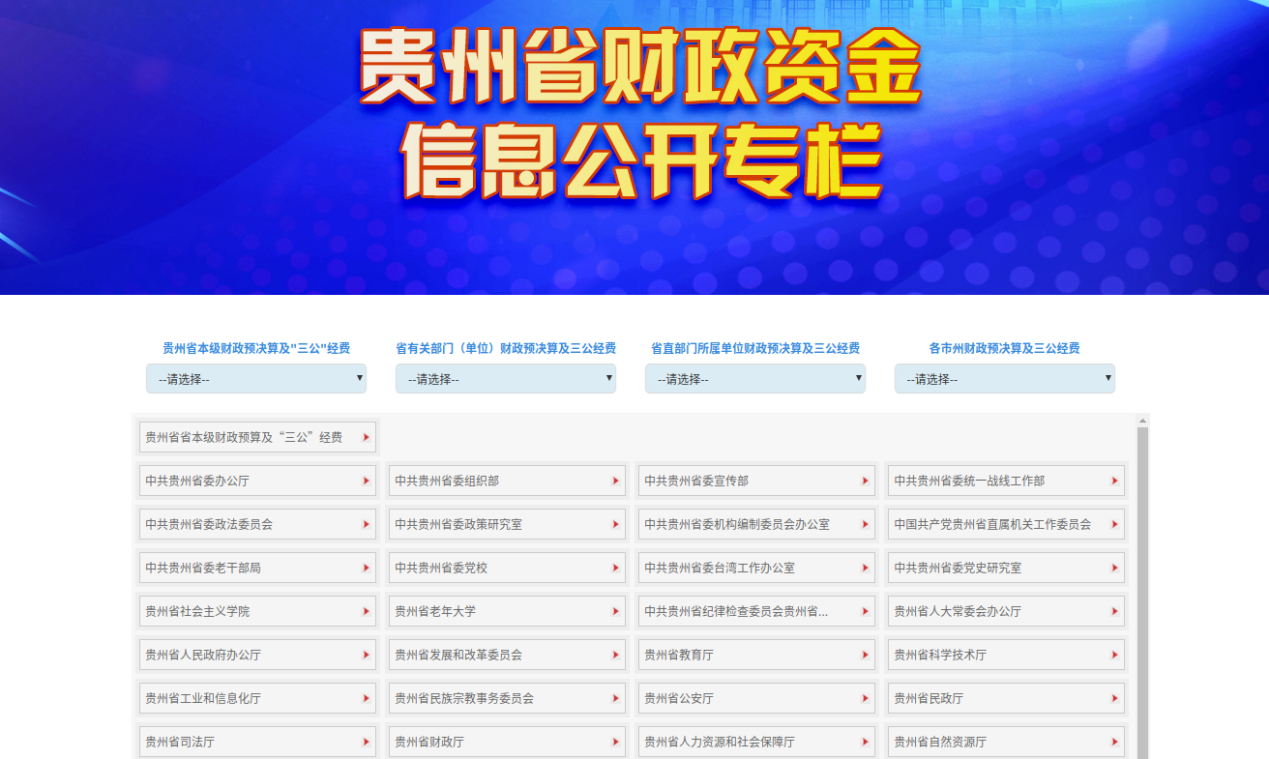Click red arrow next to 贵州省教育厅
Image resolution: width=1269 pixels, height=759 pixels.
pyautogui.click(x=866, y=655)
